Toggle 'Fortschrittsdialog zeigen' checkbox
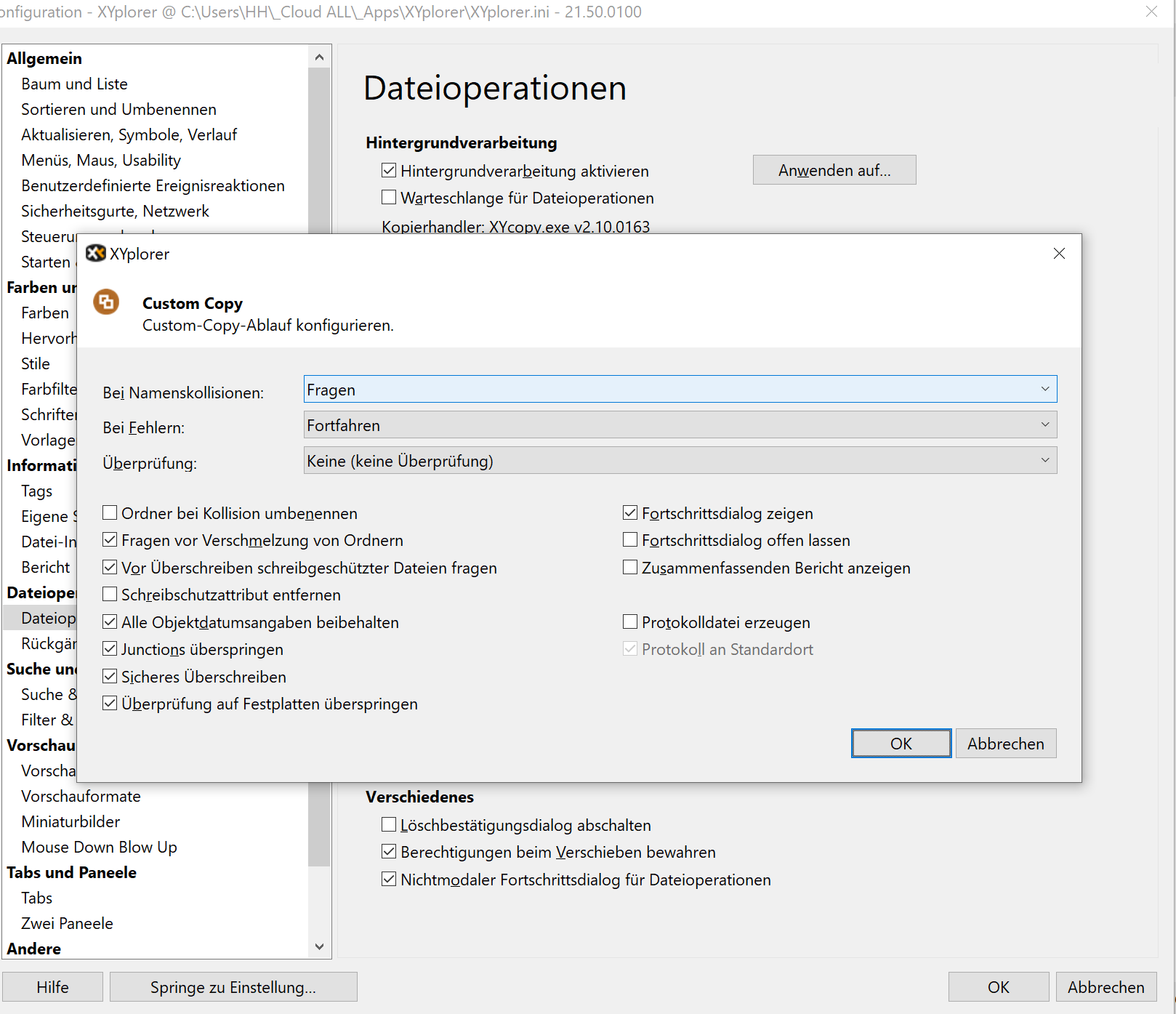 630,513
